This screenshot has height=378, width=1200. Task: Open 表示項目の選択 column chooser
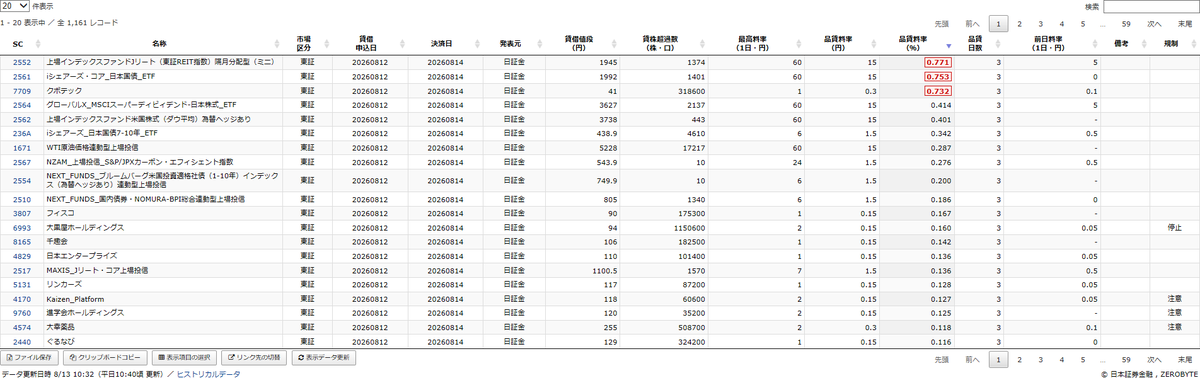(x=185, y=357)
